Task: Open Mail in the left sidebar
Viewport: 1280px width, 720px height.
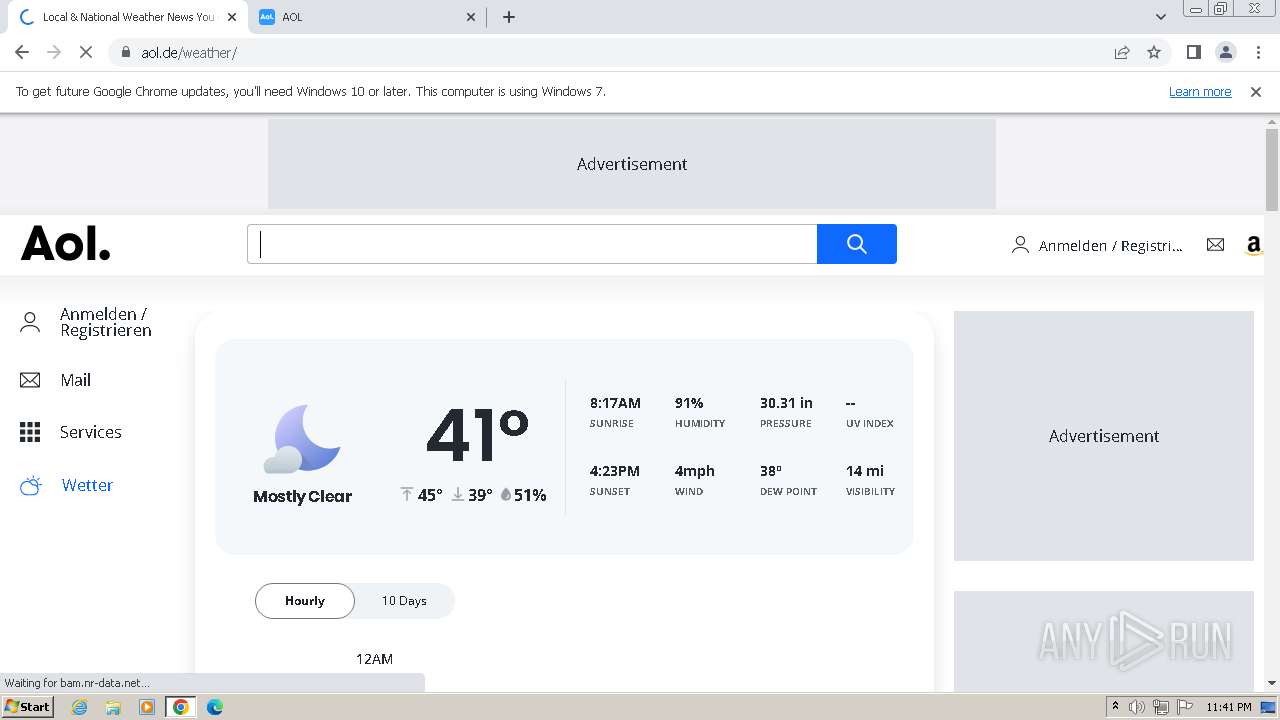Action: (75, 380)
